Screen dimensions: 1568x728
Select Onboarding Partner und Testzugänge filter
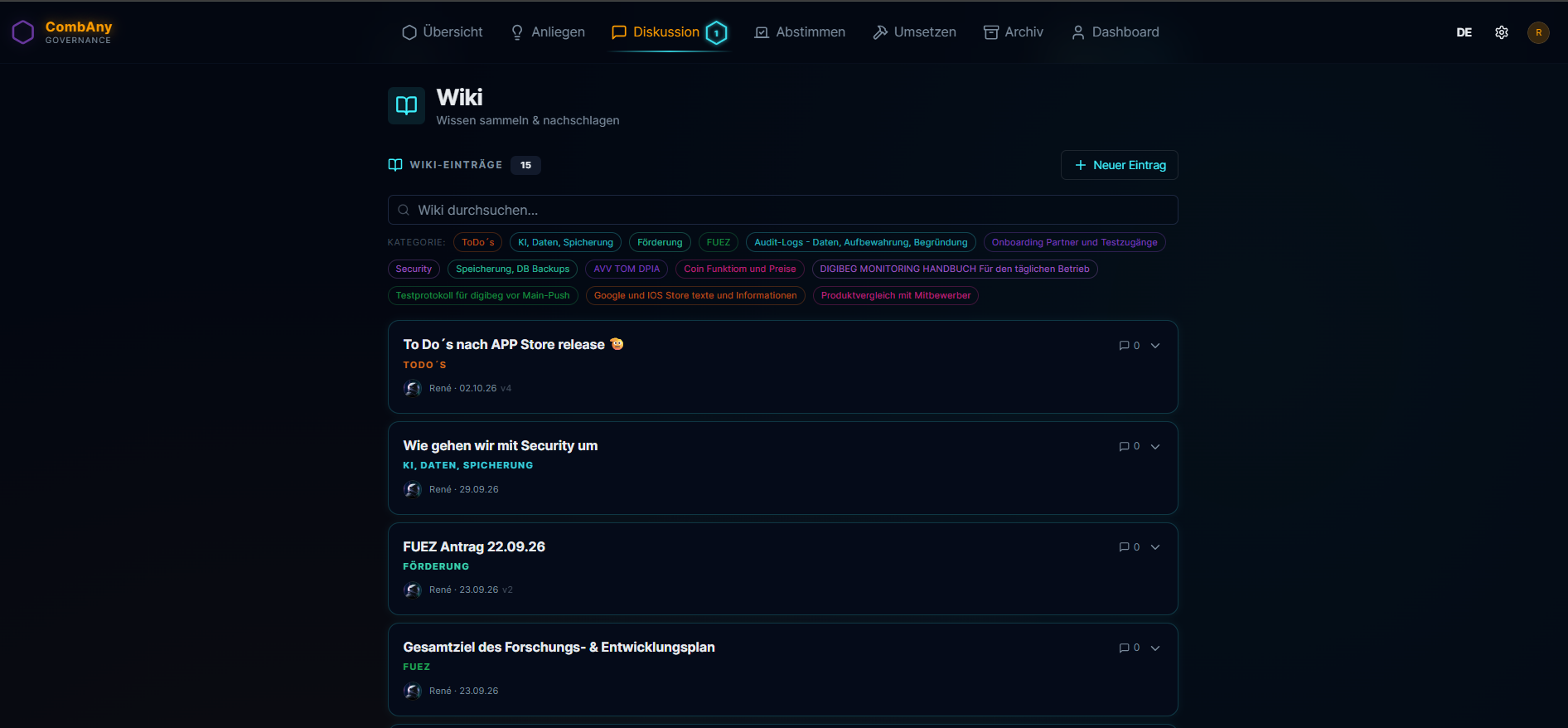(x=1074, y=243)
